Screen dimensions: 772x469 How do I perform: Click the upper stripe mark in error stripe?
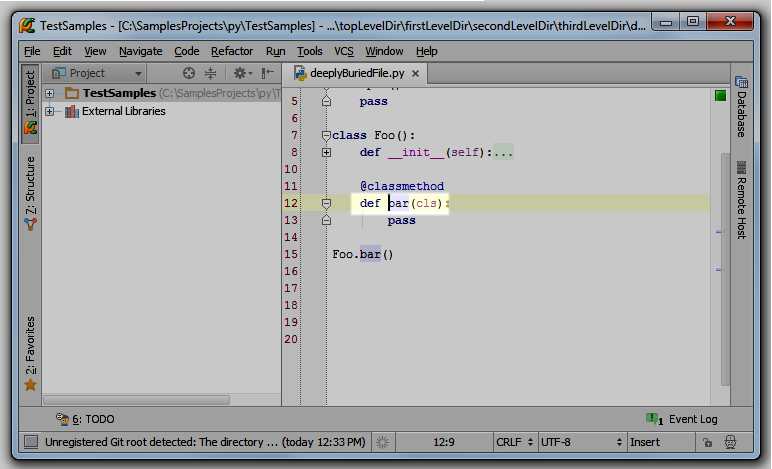[718, 231]
